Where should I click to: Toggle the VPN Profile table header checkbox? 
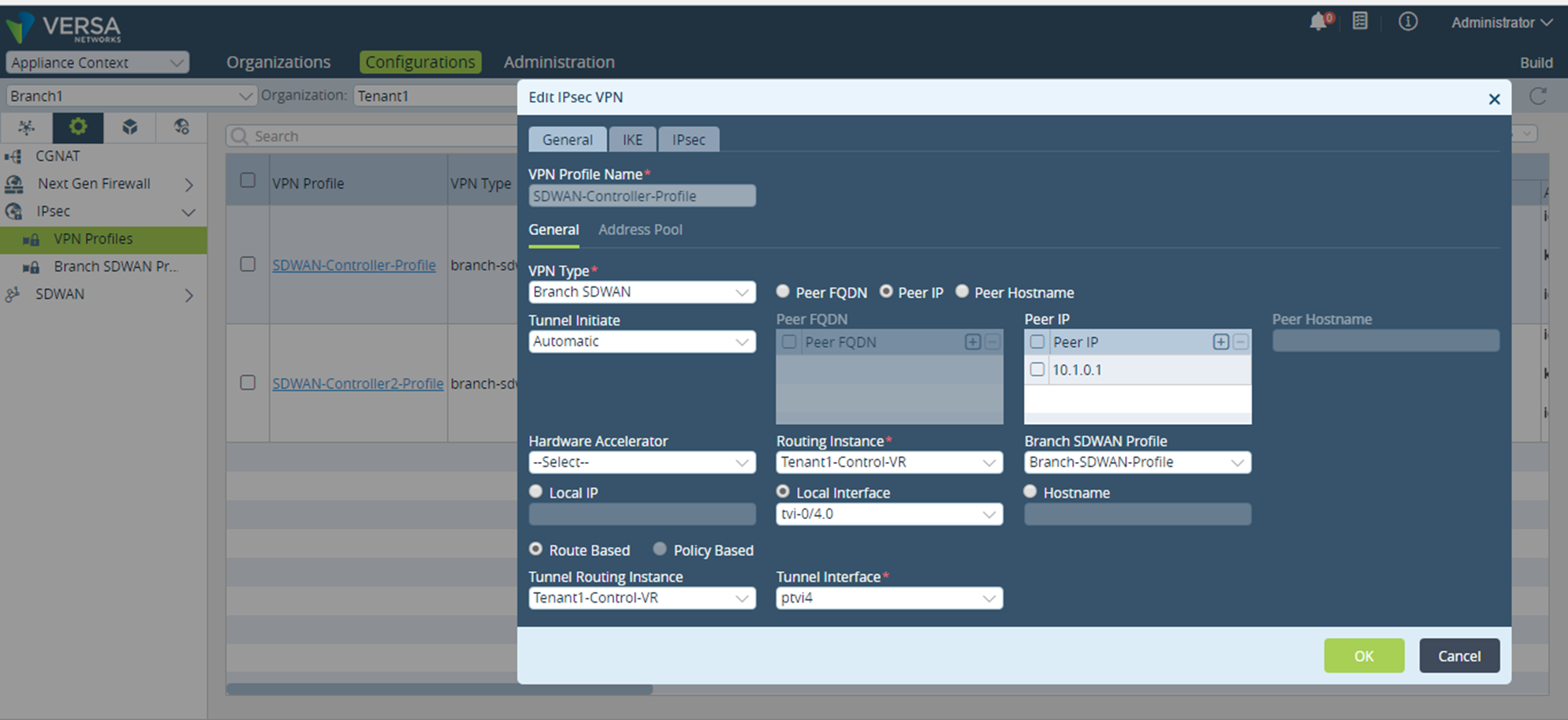[248, 181]
